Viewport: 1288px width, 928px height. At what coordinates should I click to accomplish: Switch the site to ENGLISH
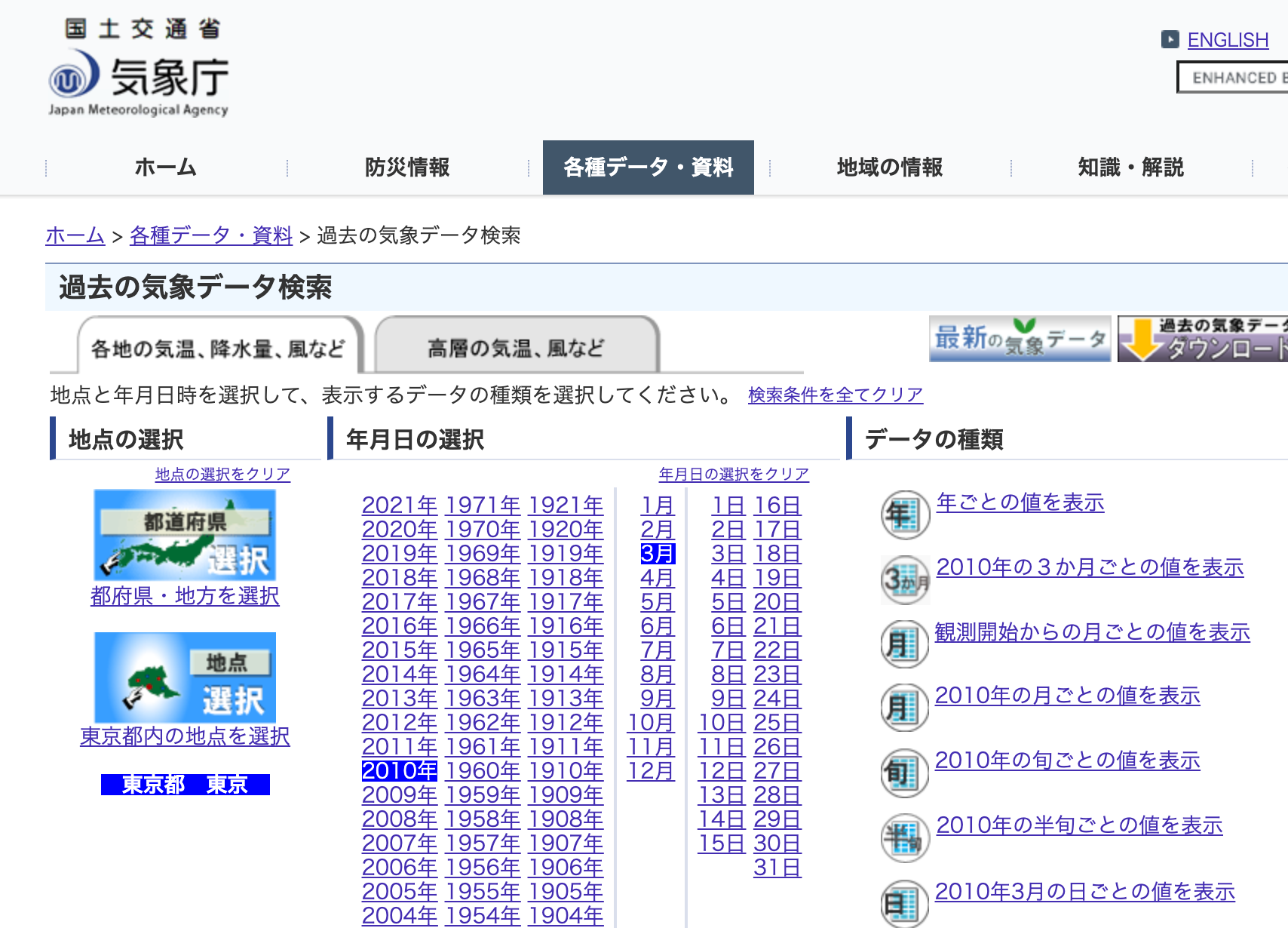click(1227, 40)
